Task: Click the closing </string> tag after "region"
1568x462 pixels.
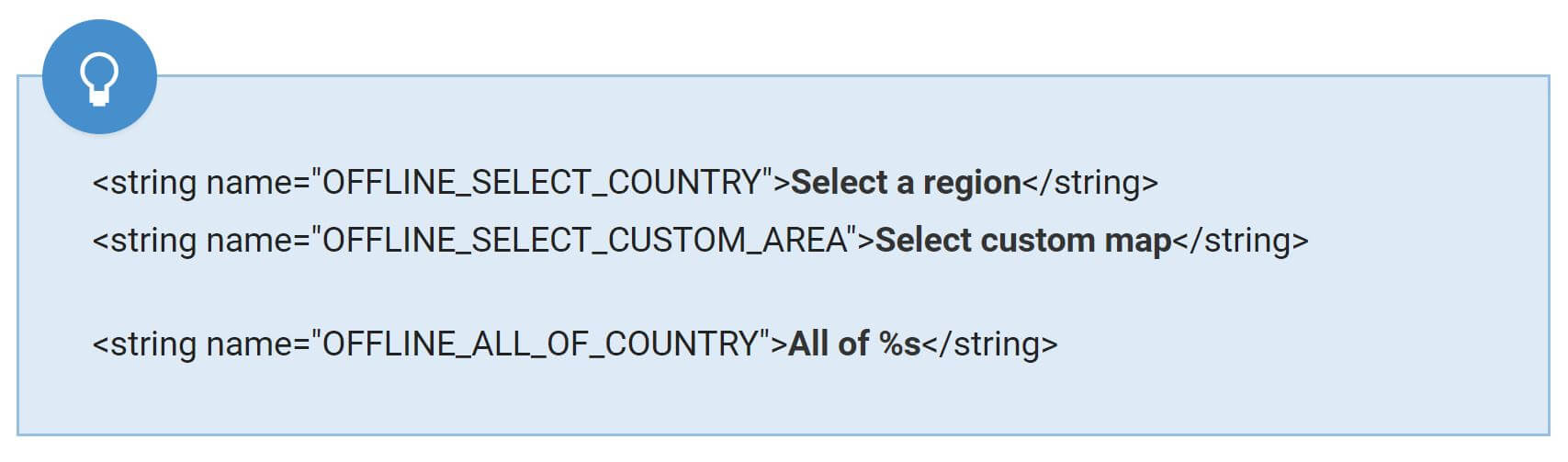Action: (x=1090, y=182)
